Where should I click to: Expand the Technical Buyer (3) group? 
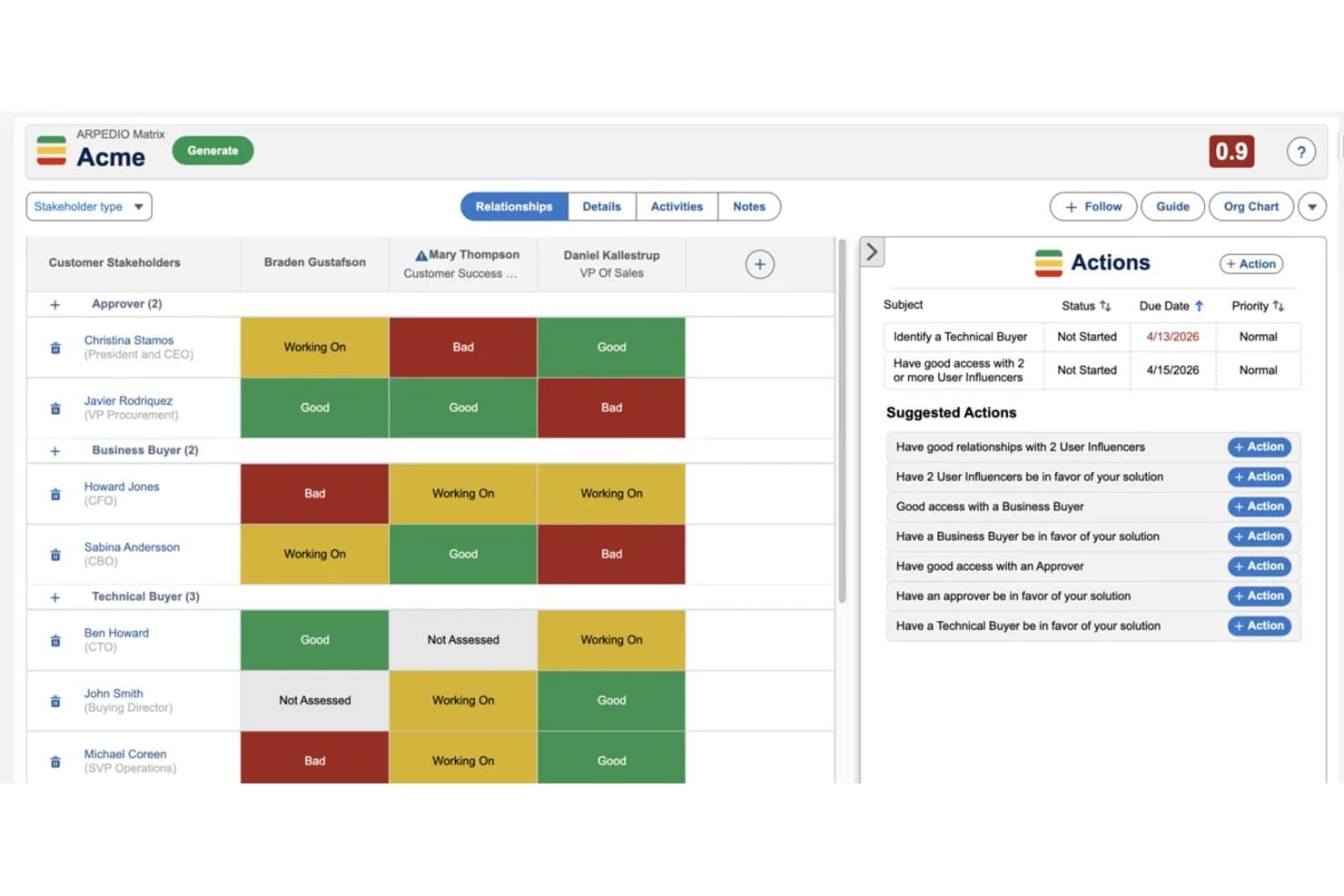pos(55,597)
